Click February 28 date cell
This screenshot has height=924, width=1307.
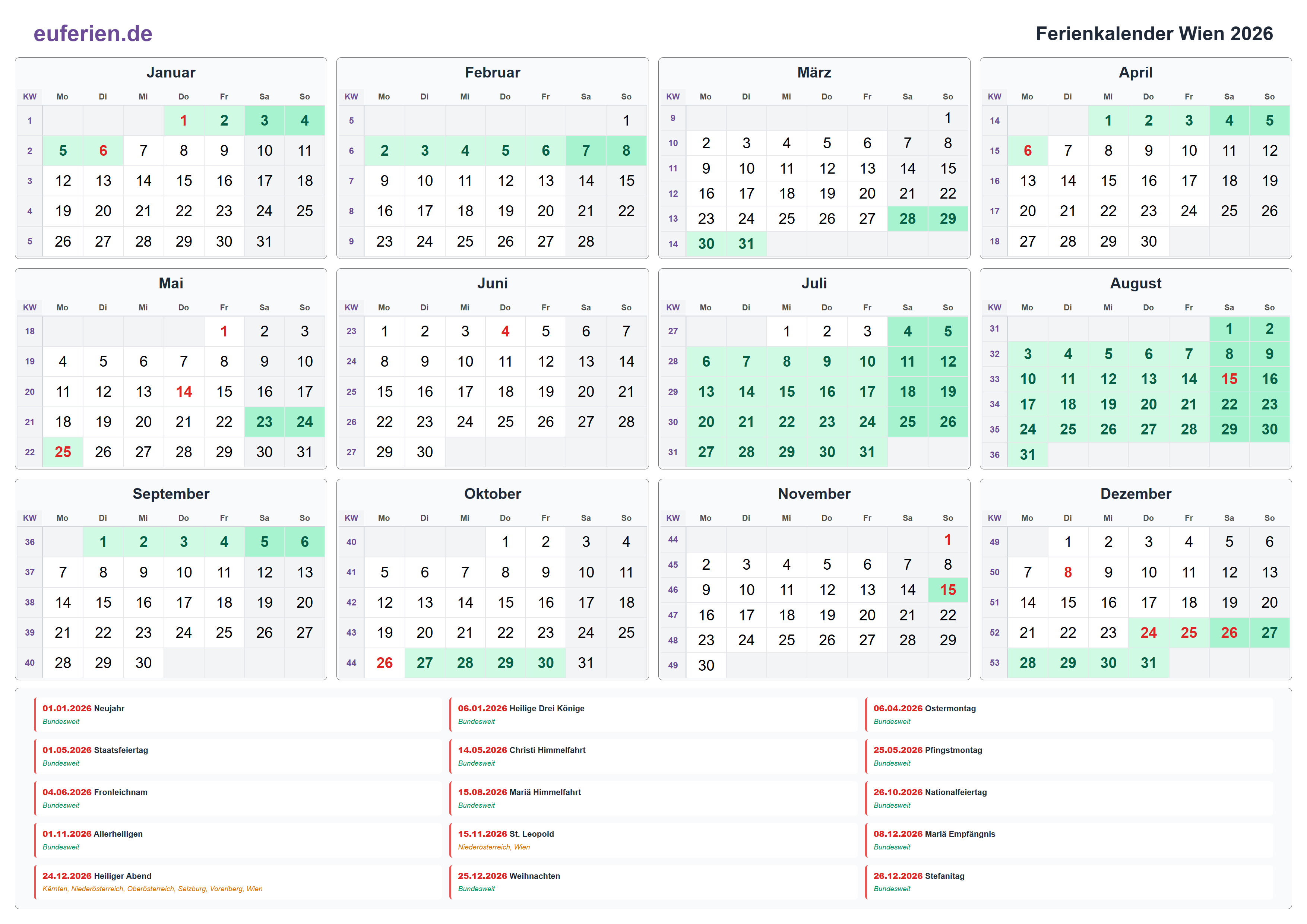click(x=586, y=241)
